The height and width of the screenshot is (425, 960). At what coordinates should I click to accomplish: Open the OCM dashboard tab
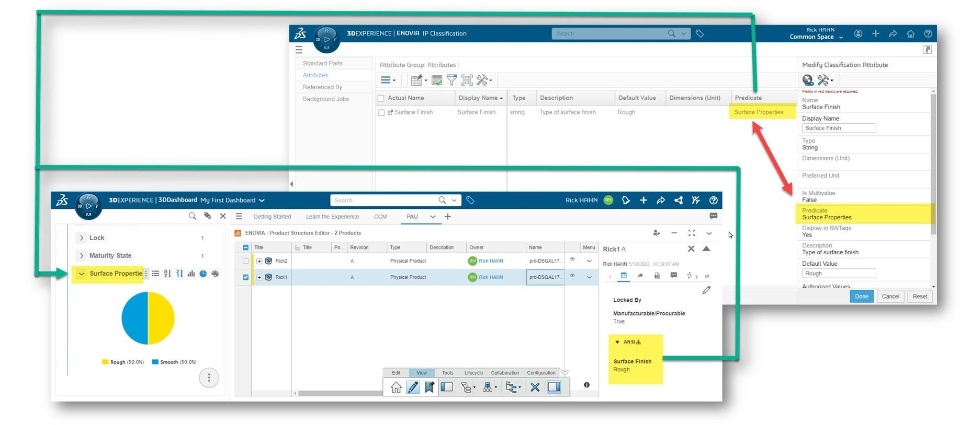380,217
